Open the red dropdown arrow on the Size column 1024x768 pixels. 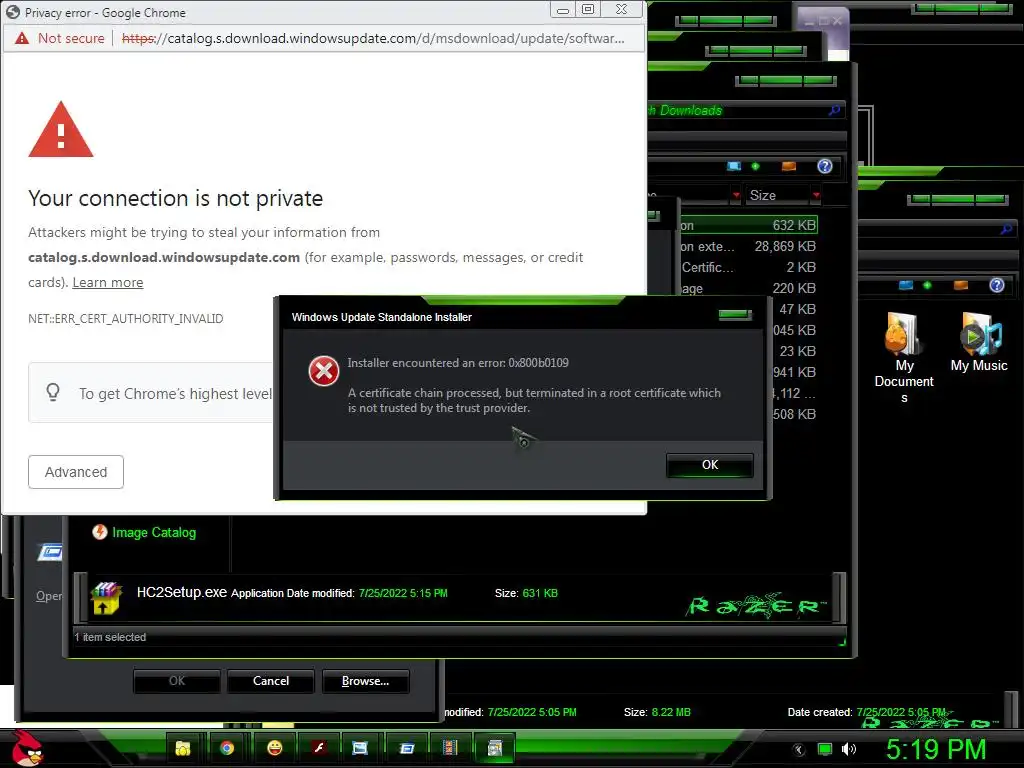(816, 195)
